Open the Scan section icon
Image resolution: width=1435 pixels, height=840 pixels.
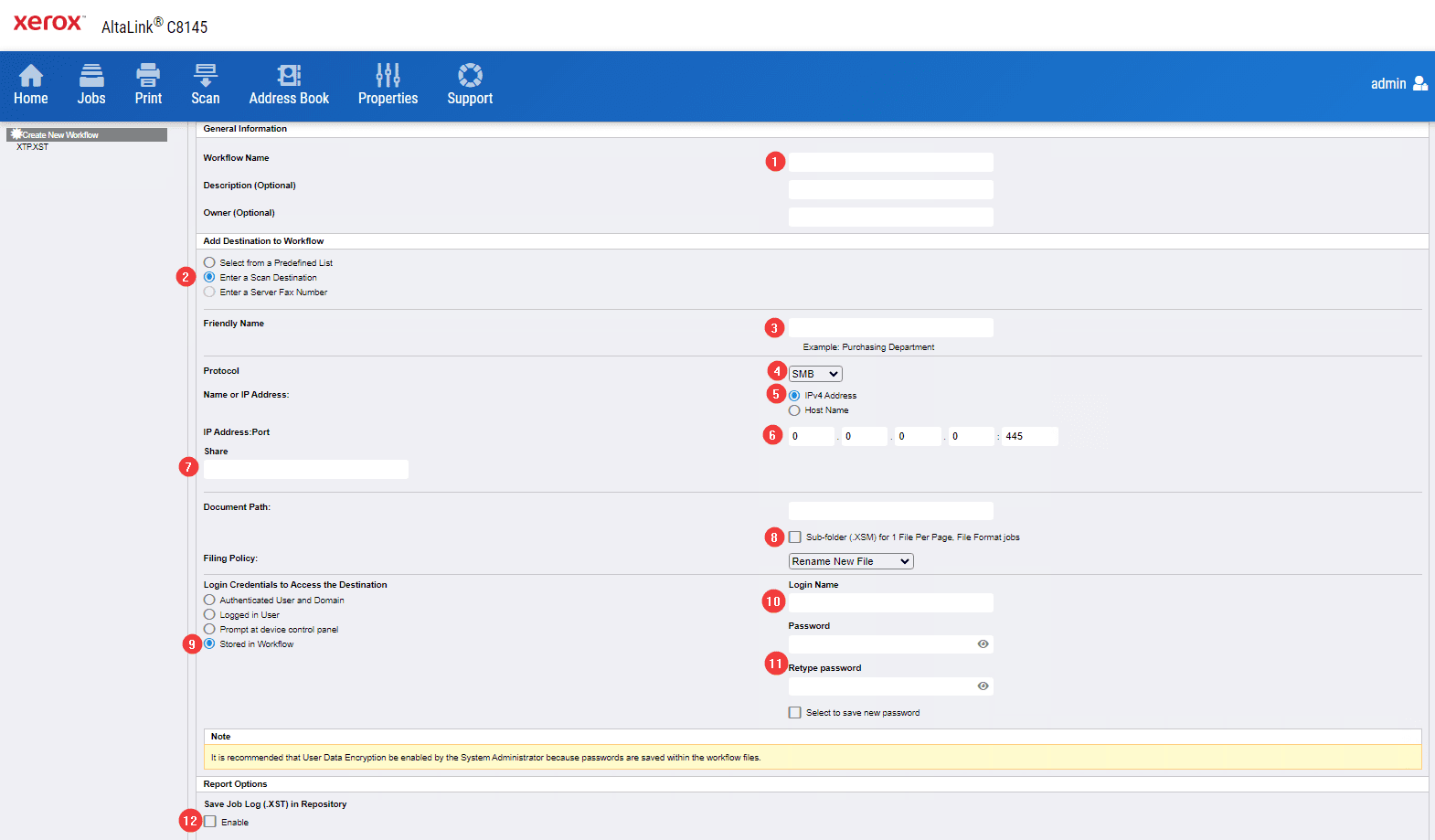[206, 75]
